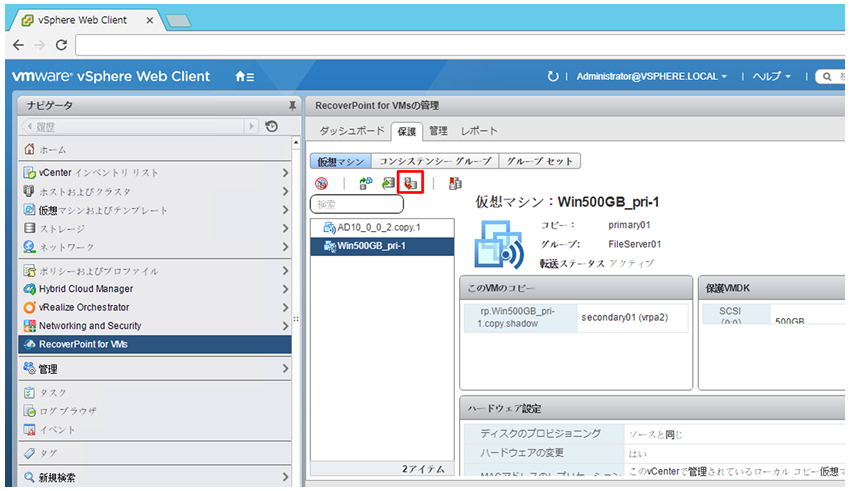Viewport: 850px width, 491px height.
Task: Switch to Consistency Groups sub-tab
Action: click(x=435, y=161)
